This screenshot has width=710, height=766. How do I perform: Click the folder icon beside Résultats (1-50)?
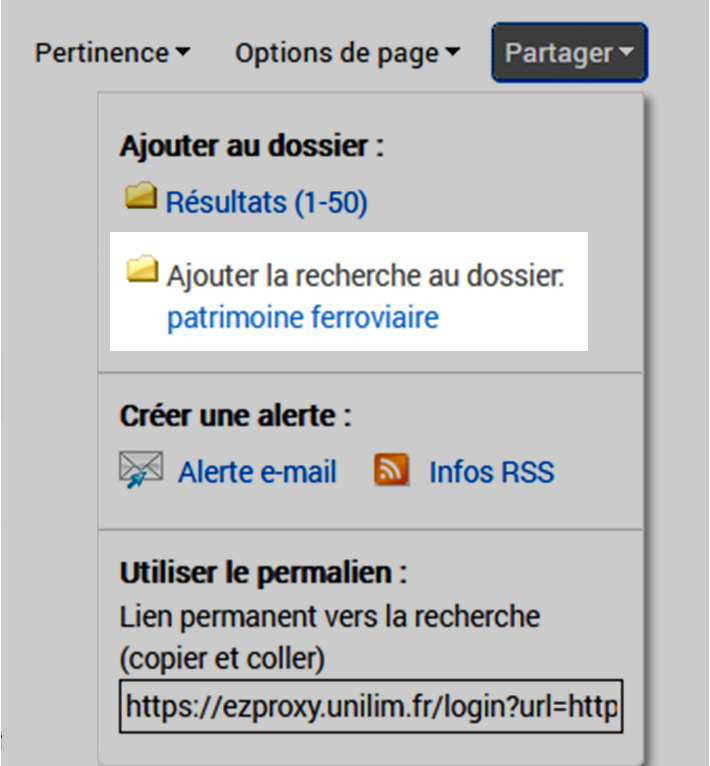pos(141,197)
